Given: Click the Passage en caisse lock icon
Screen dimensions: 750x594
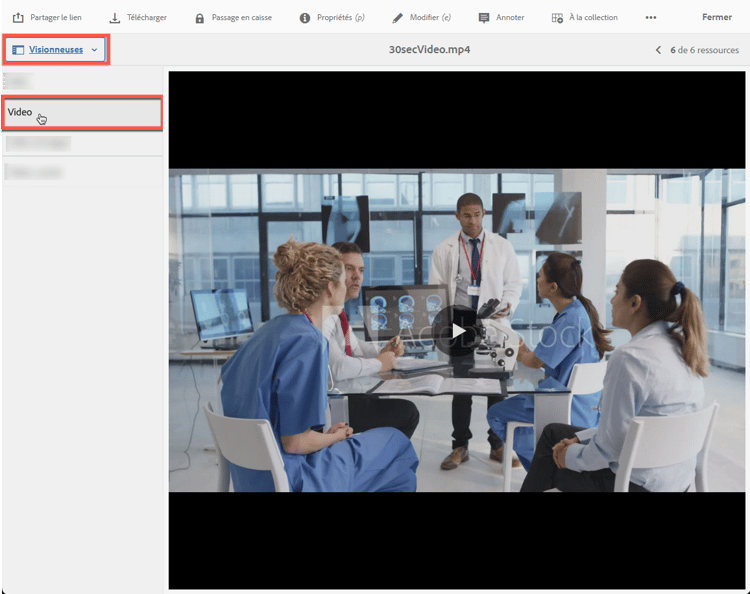Looking at the screenshot, I should [199, 18].
